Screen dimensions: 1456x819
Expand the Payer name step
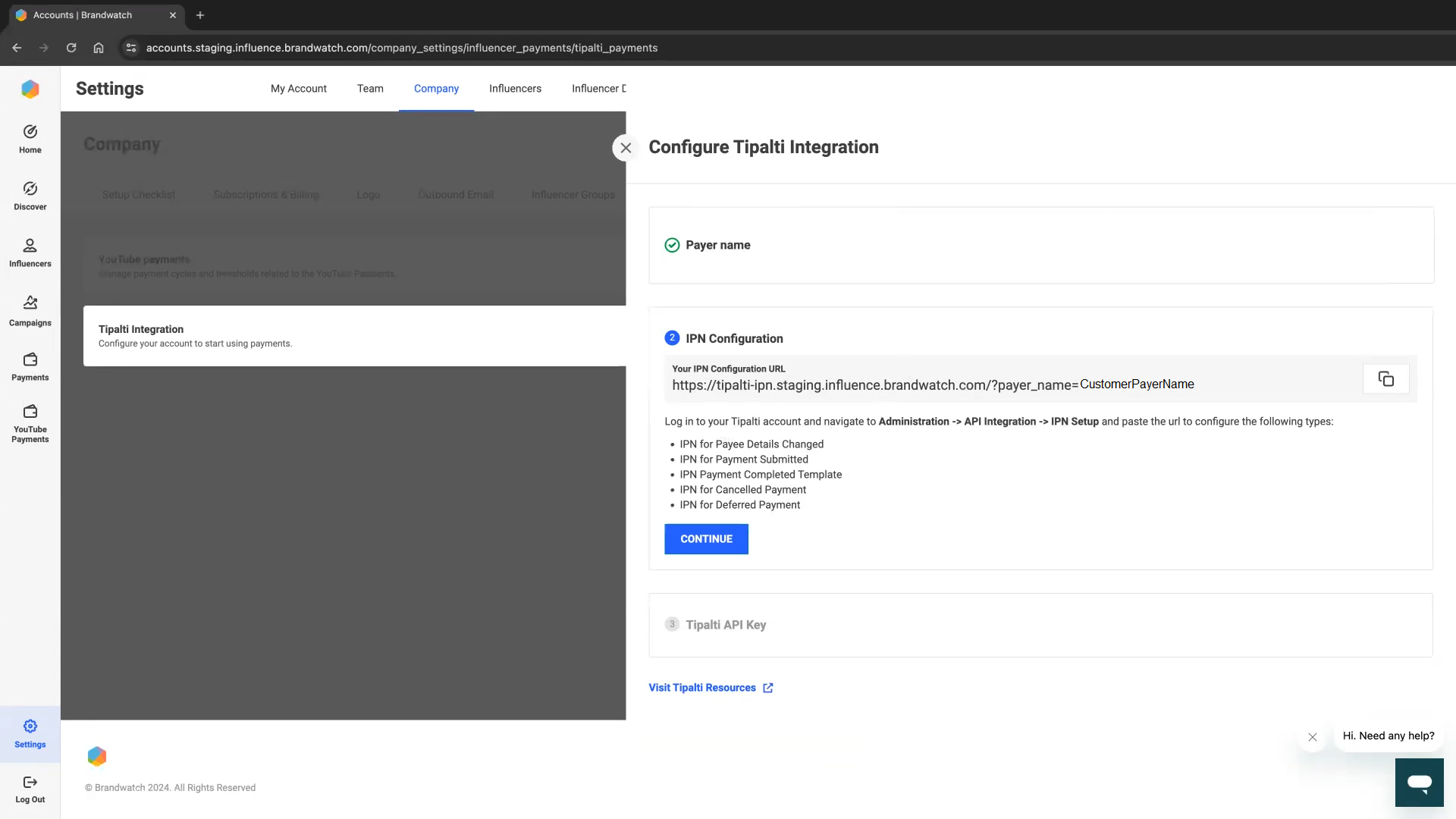point(717,245)
